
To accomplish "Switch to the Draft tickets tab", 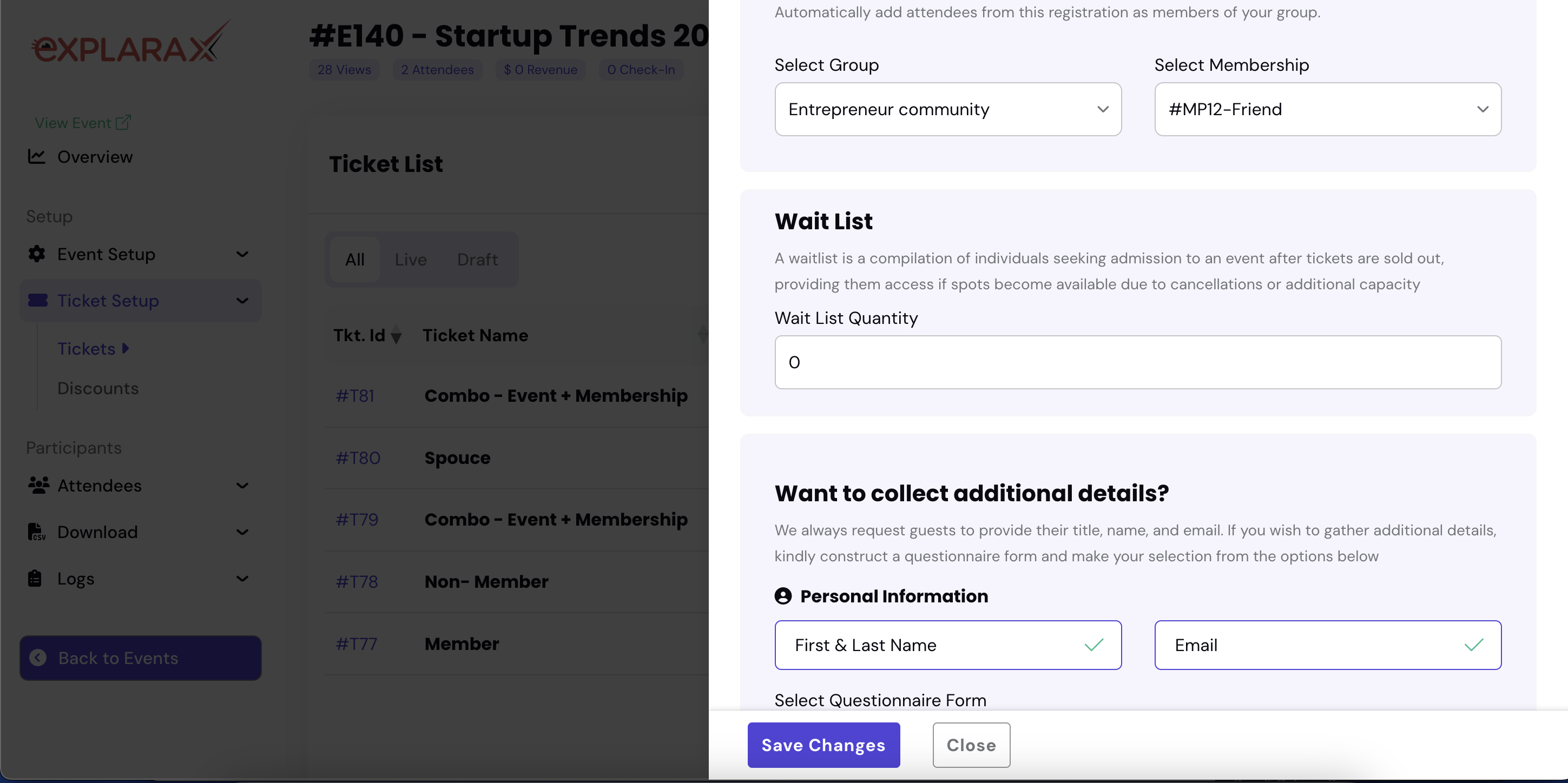I will click(x=477, y=260).
